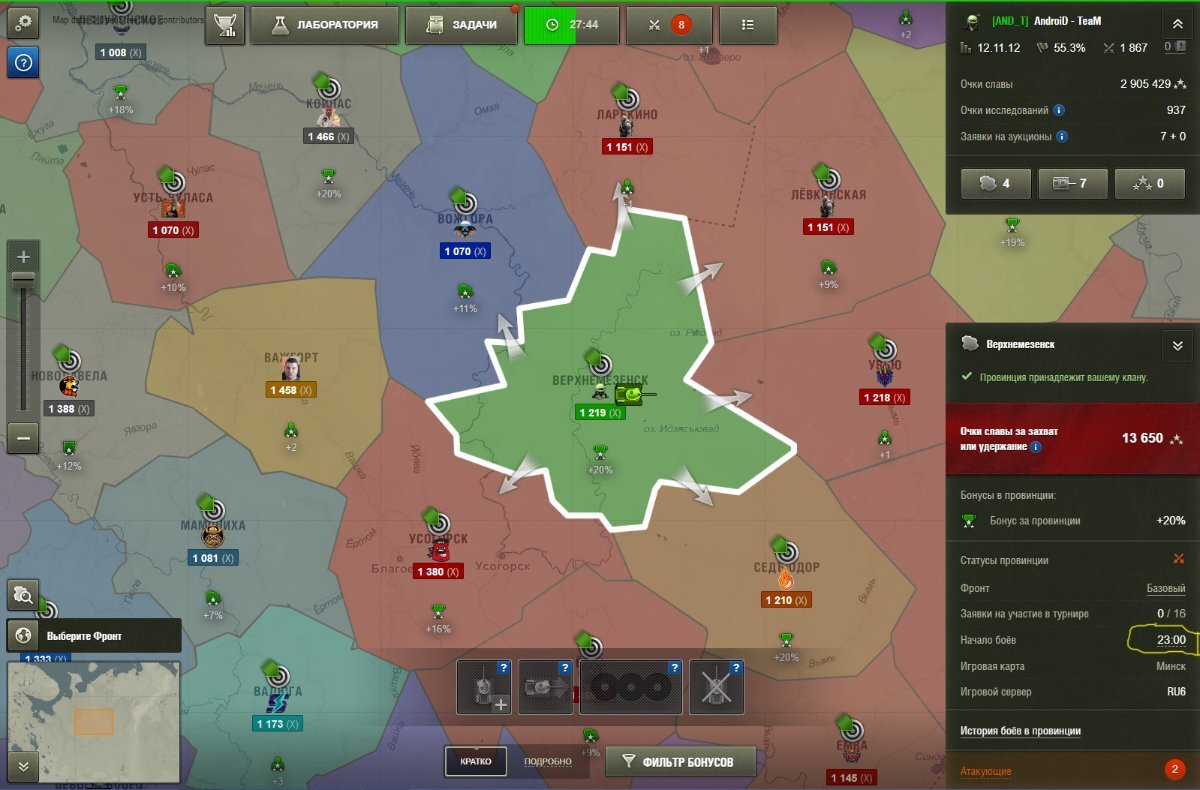The image size is (1200, 790).
Task: Open the ЛАБОРАТОРИЯ laboratory menu
Action: click(x=324, y=25)
